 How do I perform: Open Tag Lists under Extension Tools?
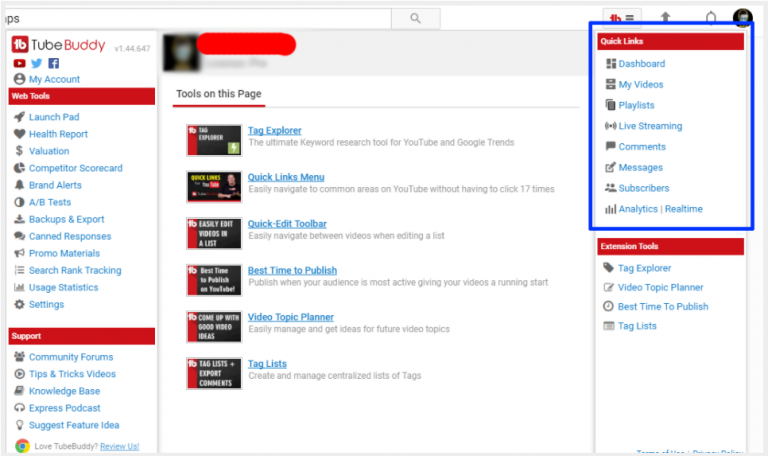[637, 326]
